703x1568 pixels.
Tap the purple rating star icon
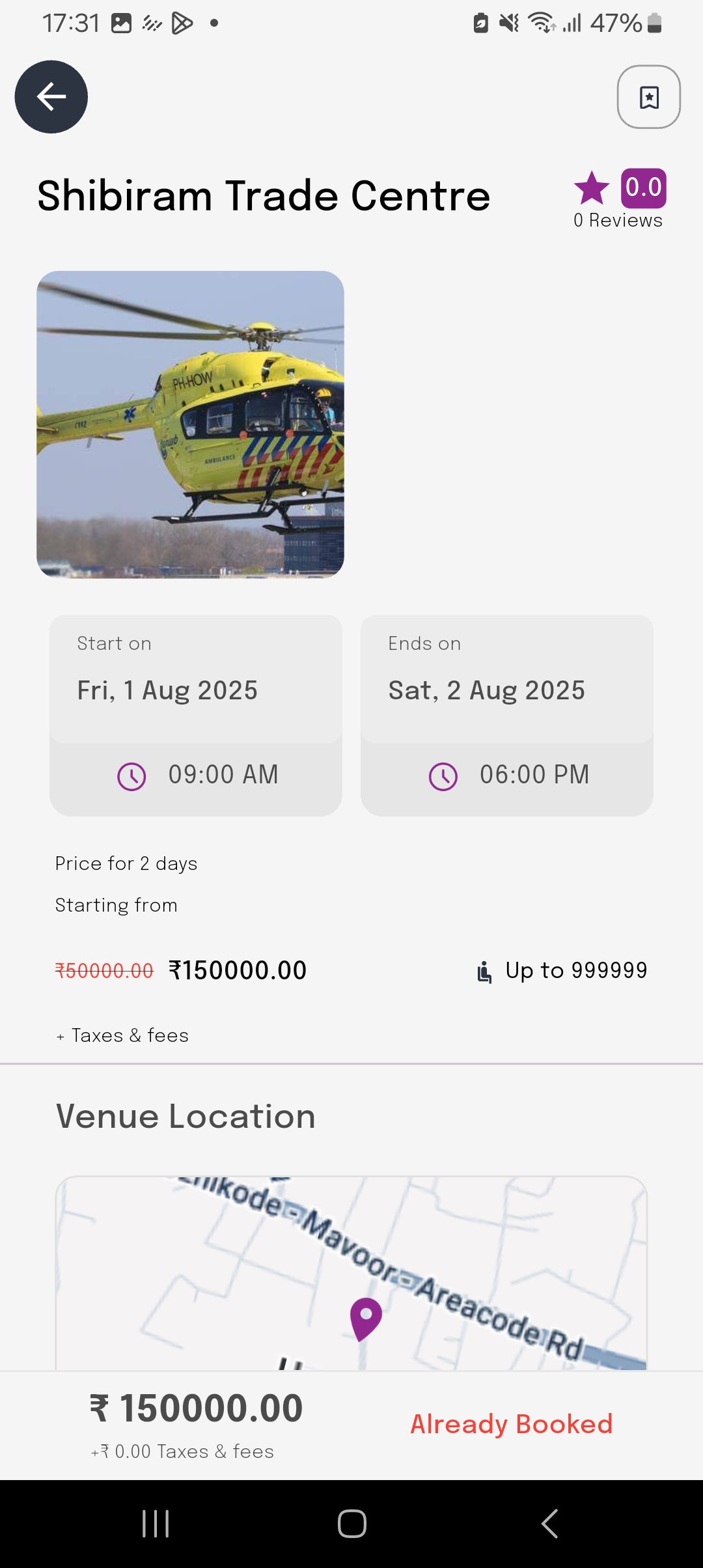click(x=592, y=188)
